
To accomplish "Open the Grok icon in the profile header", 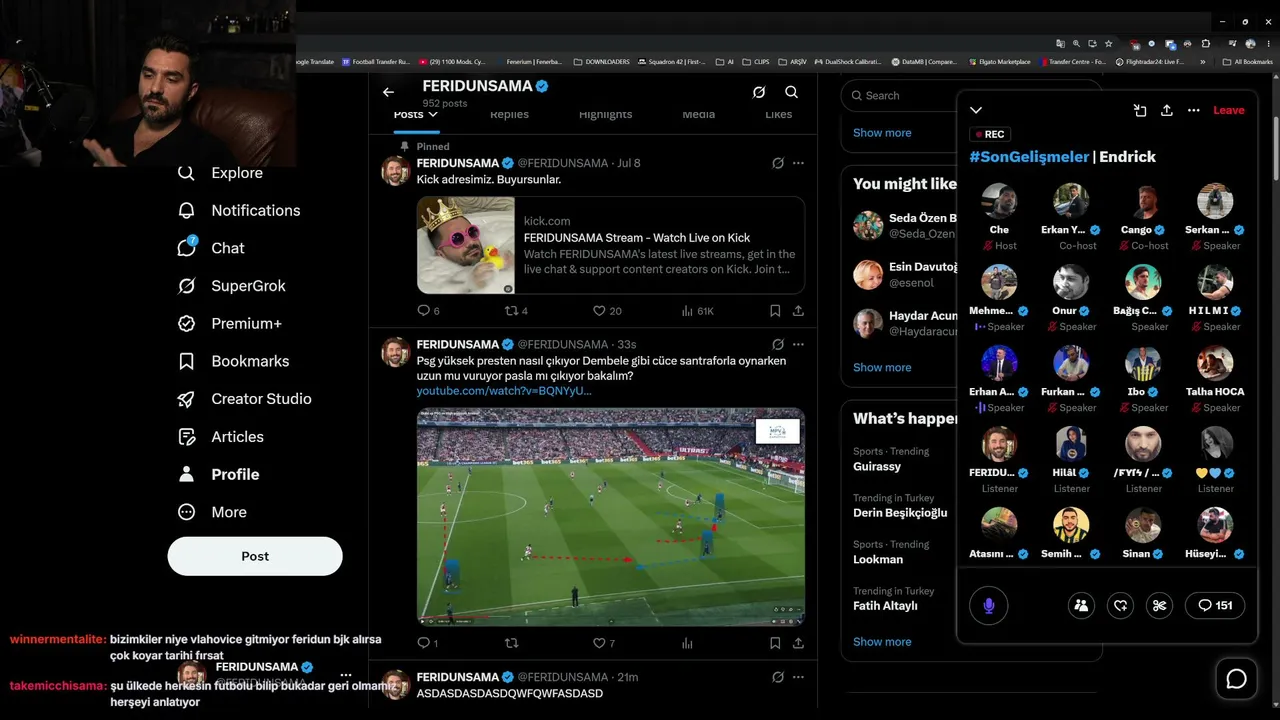I will click(x=759, y=92).
